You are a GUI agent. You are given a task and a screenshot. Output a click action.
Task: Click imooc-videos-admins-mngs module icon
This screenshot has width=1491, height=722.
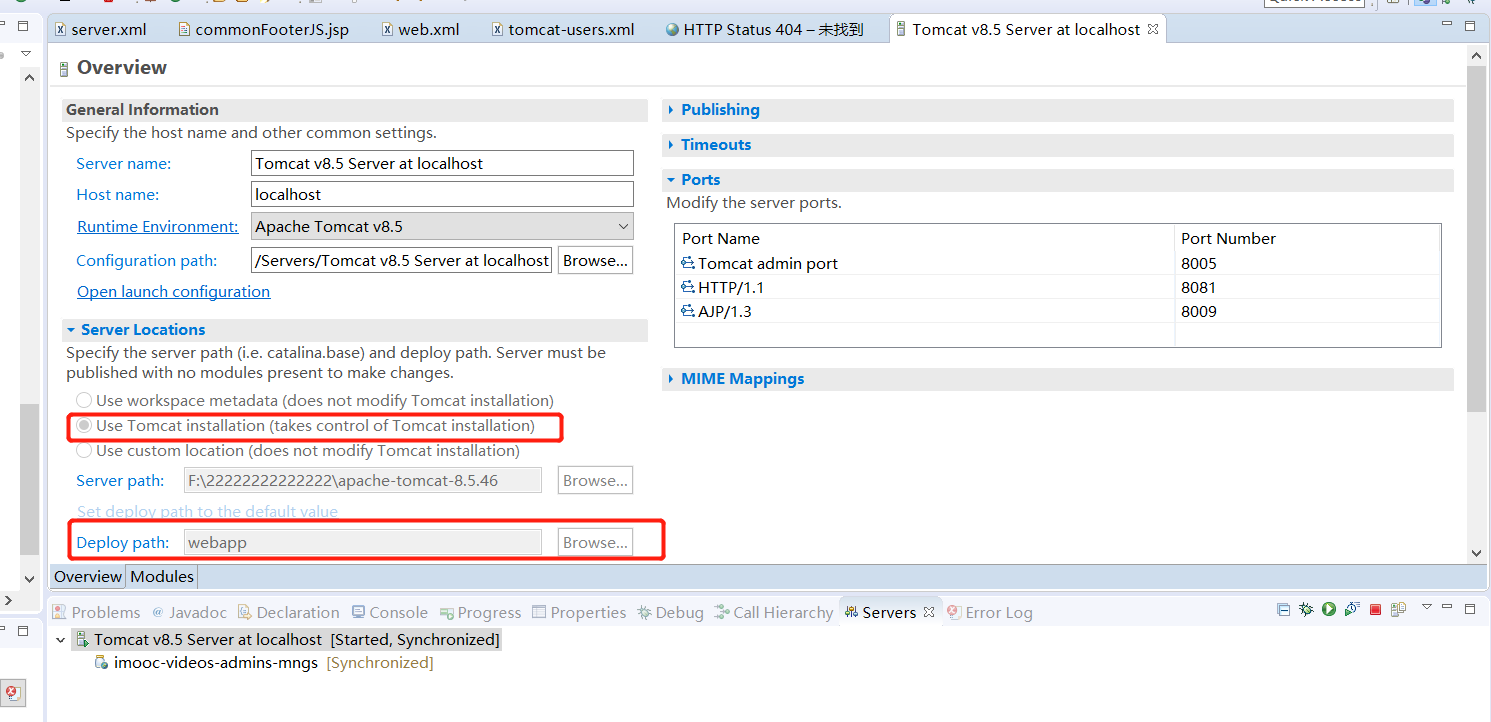pyautogui.click(x=101, y=662)
